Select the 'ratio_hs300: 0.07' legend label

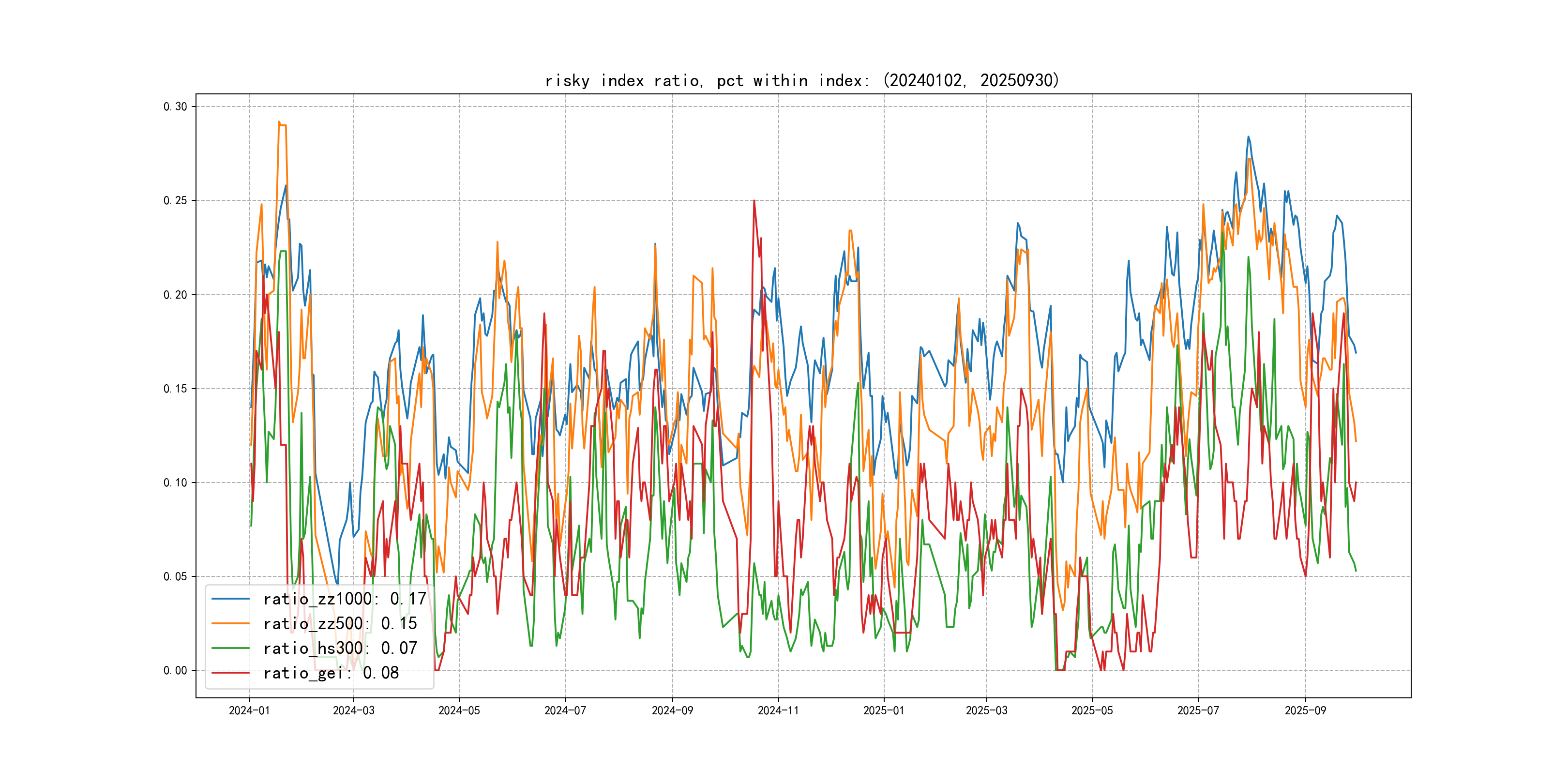(x=340, y=648)
